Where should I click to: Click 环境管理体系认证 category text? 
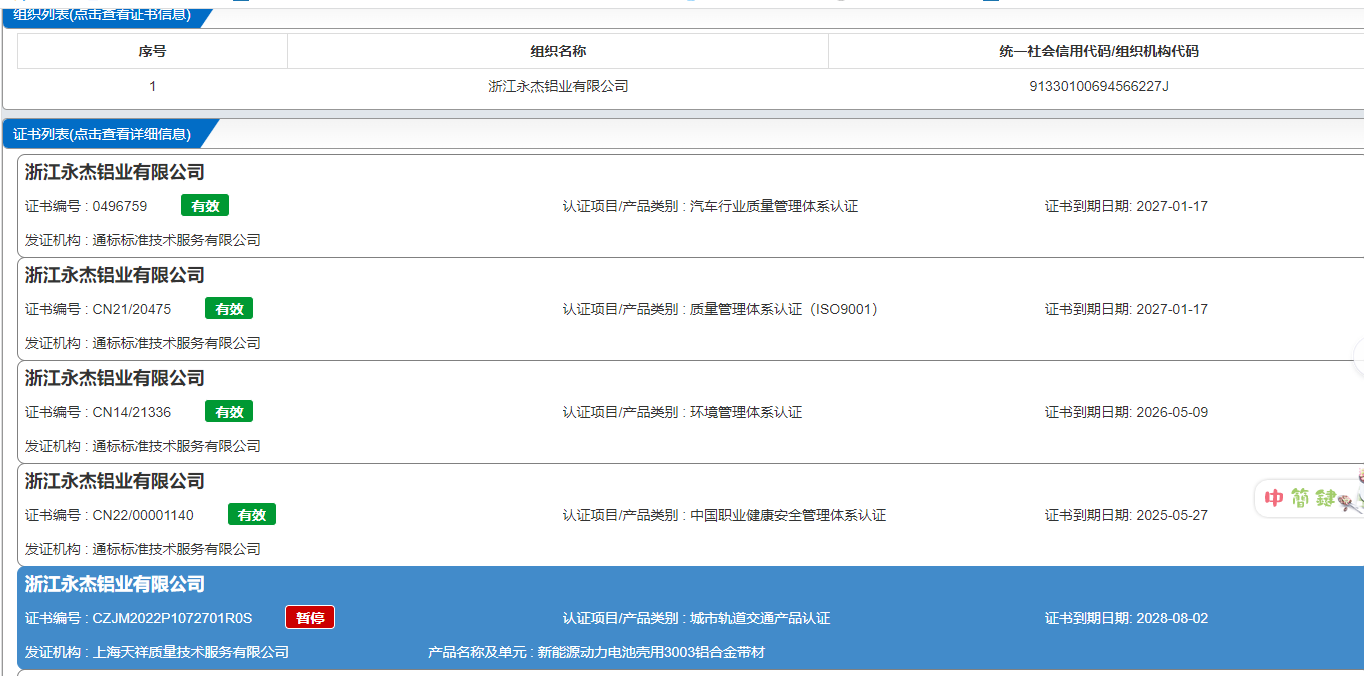pyautogui.click(x=746, y=412)
